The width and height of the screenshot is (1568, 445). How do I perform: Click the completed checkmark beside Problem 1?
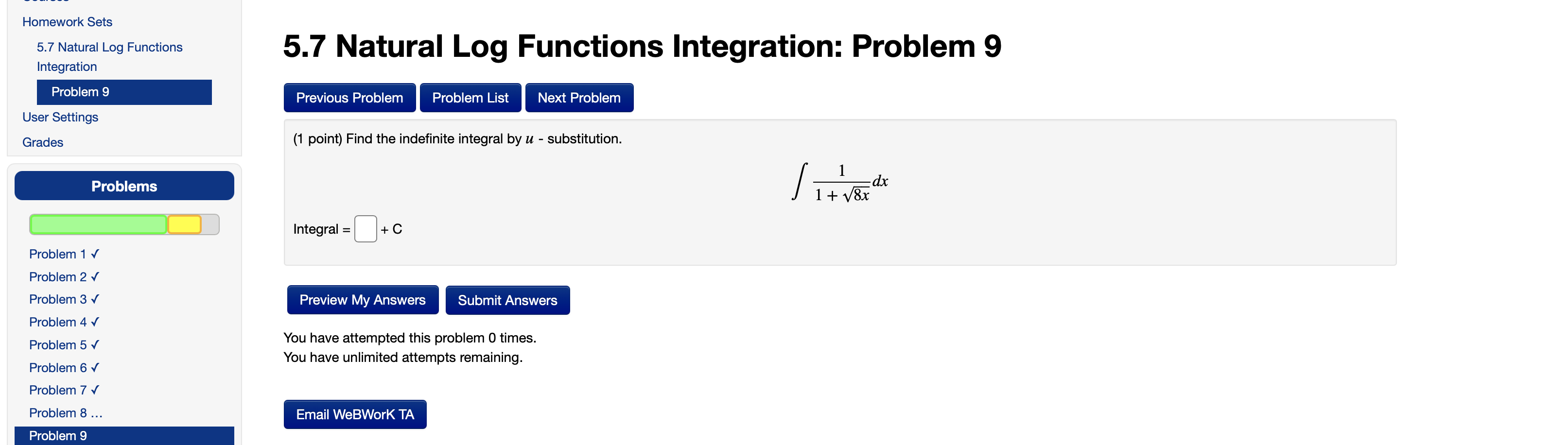(95, 254)
